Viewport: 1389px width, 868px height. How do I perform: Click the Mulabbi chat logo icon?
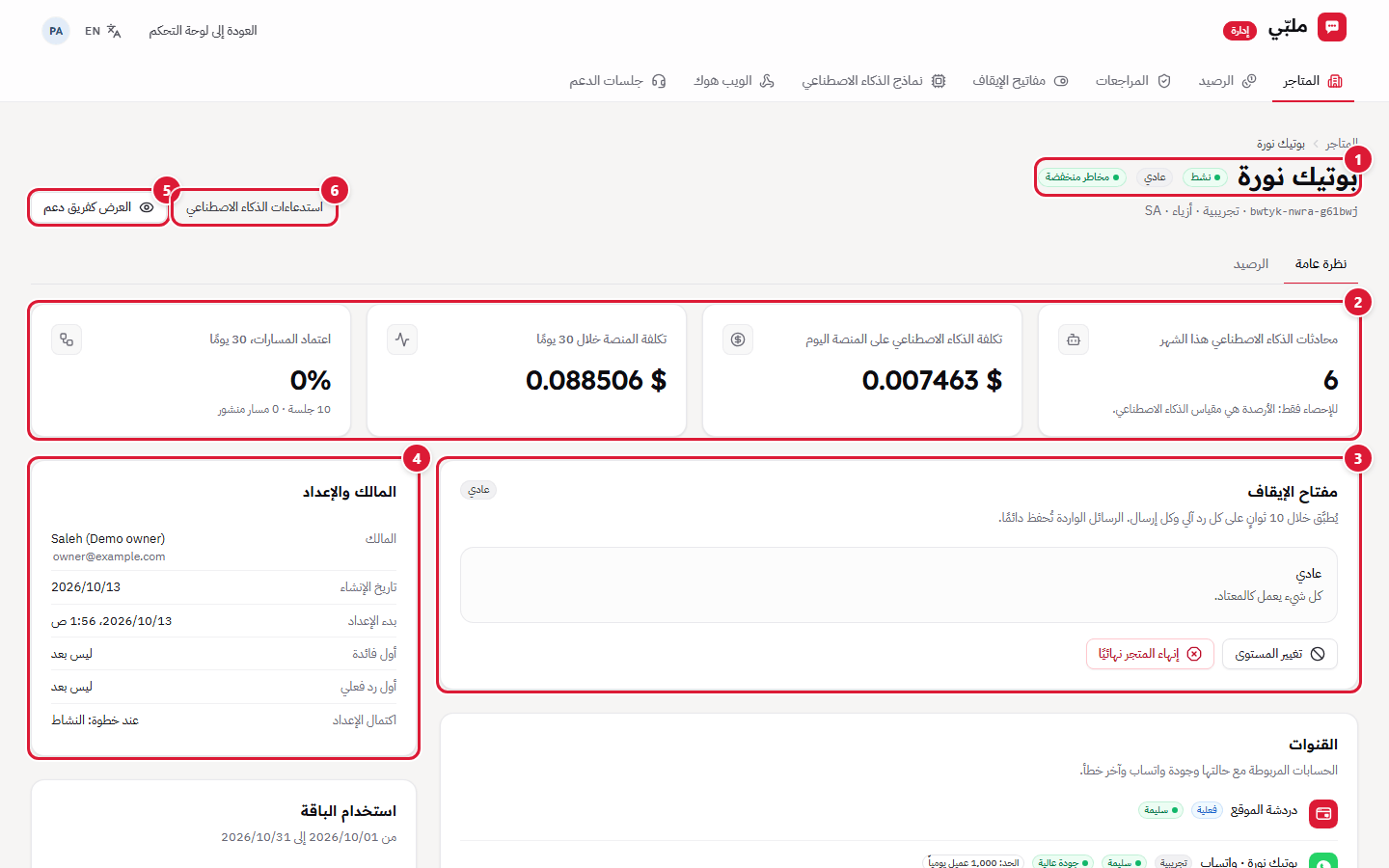tap(1332, 27)
